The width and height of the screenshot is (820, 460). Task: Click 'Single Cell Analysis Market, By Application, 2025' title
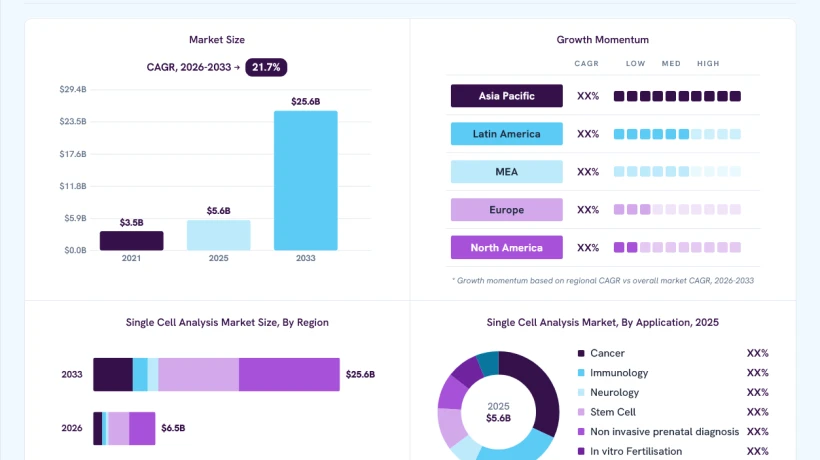tap(602, 323)
